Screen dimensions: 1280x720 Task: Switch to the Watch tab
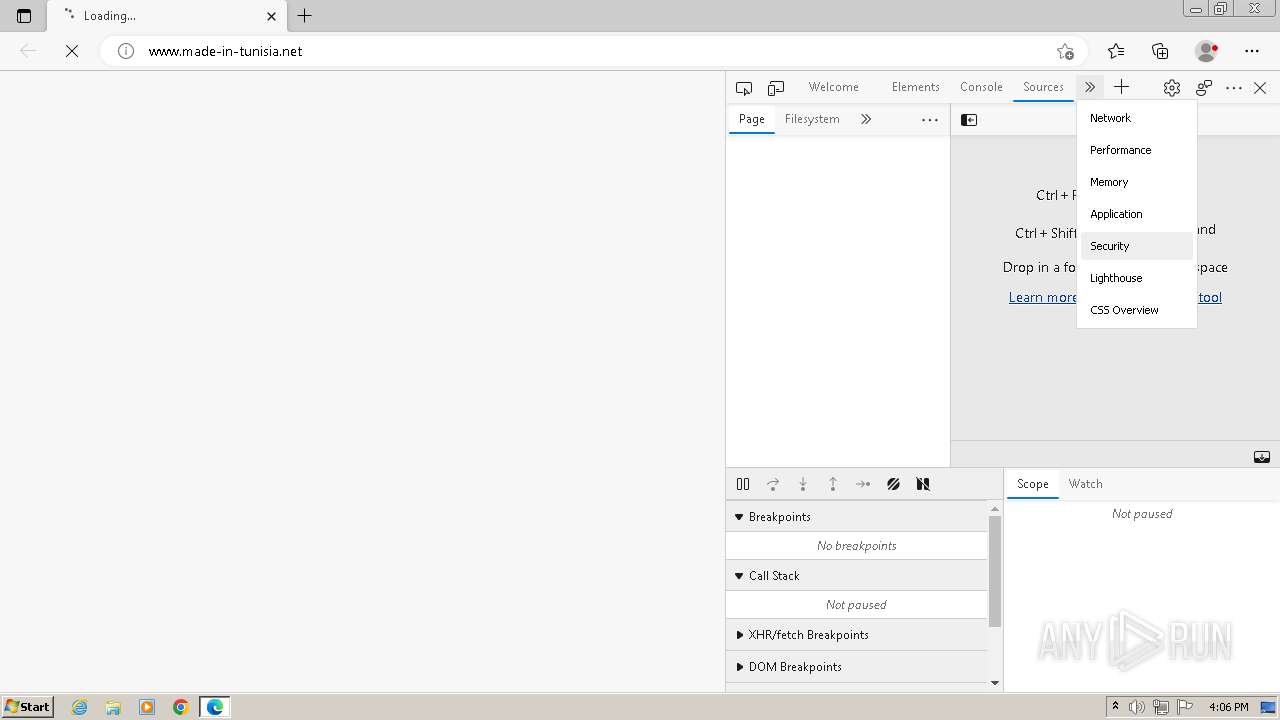pyautogui.click(x=1085, y=484)
